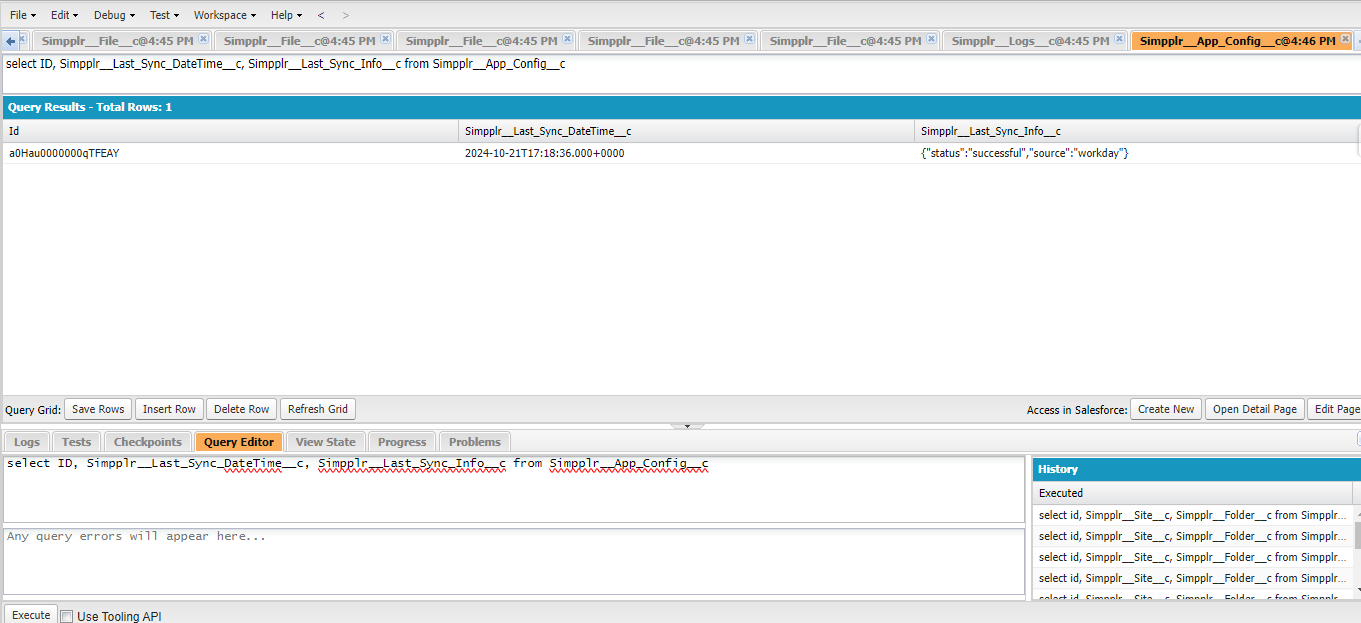Click the Query Results - Total Rows header
Image resolution: width=1361 pixels, height=623 pixels.
tap(682, 107)
